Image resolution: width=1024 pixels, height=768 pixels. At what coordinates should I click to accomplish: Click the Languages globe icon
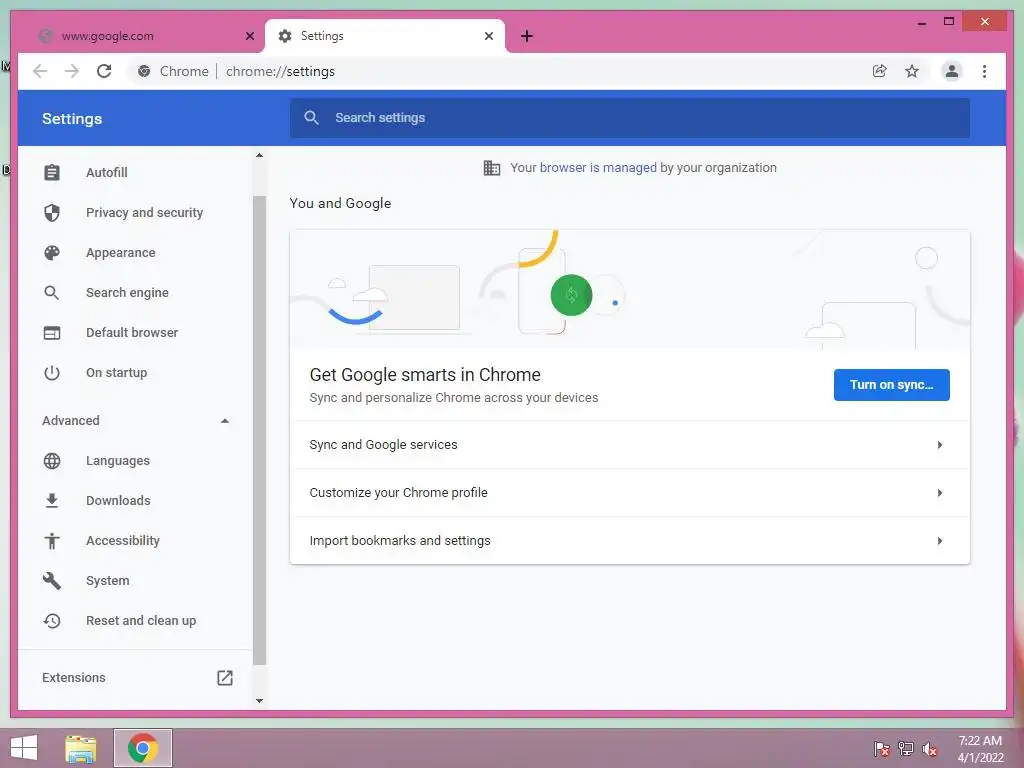[52, 460]
